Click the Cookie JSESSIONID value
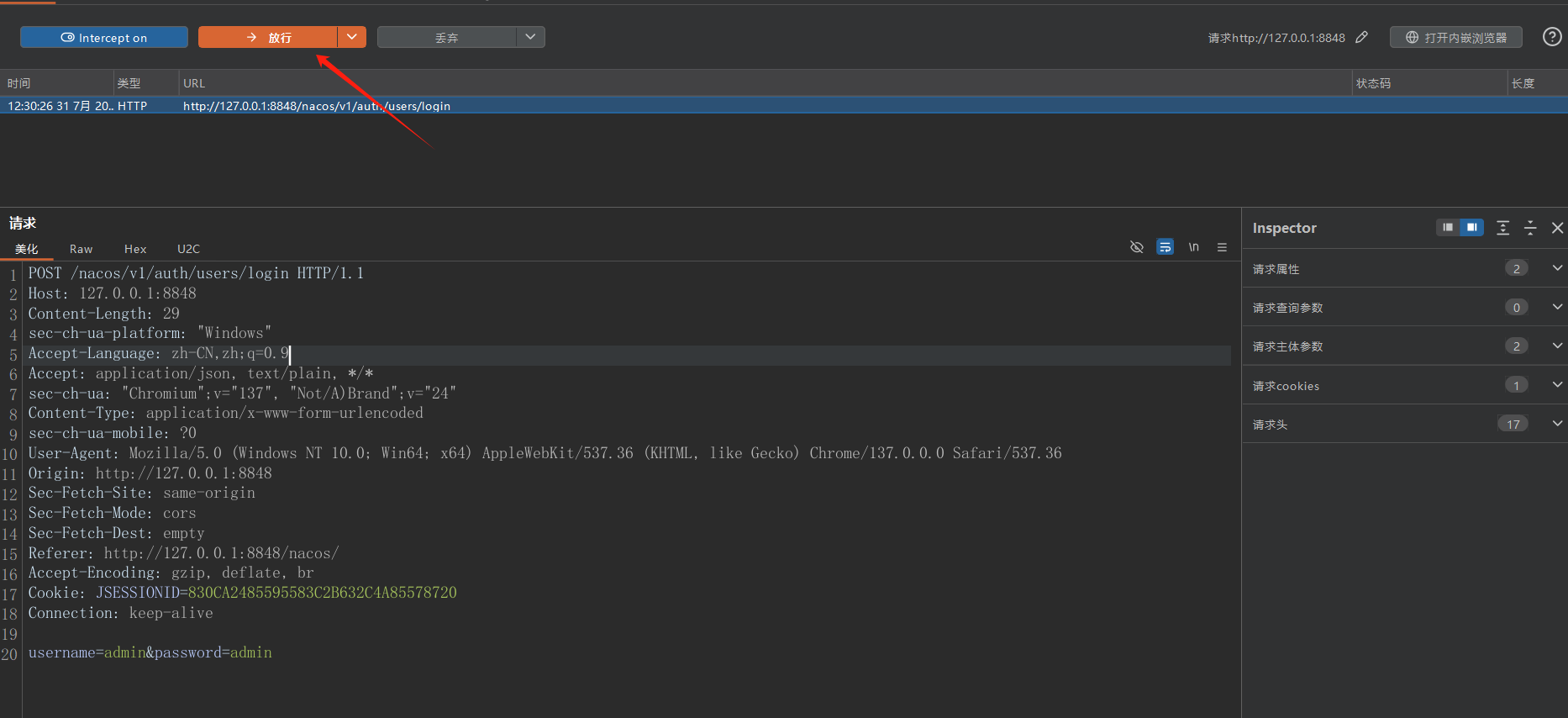The image size is (1568, 718). click(x=323, y=593)
